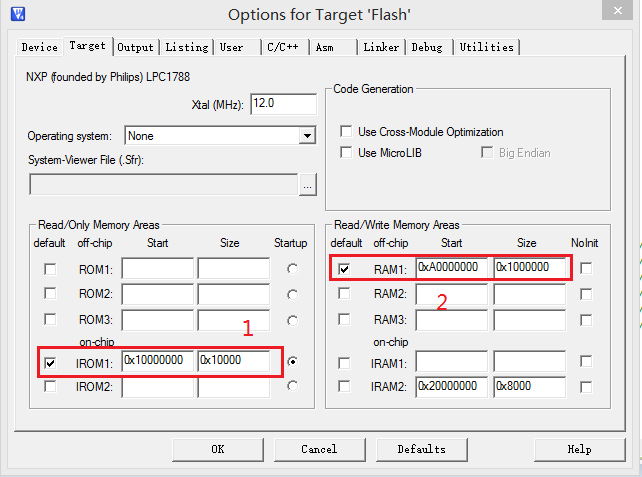Select the IROM1 startup radio button
Viewport: 642px width, 477px height.
tap(292, 362)
